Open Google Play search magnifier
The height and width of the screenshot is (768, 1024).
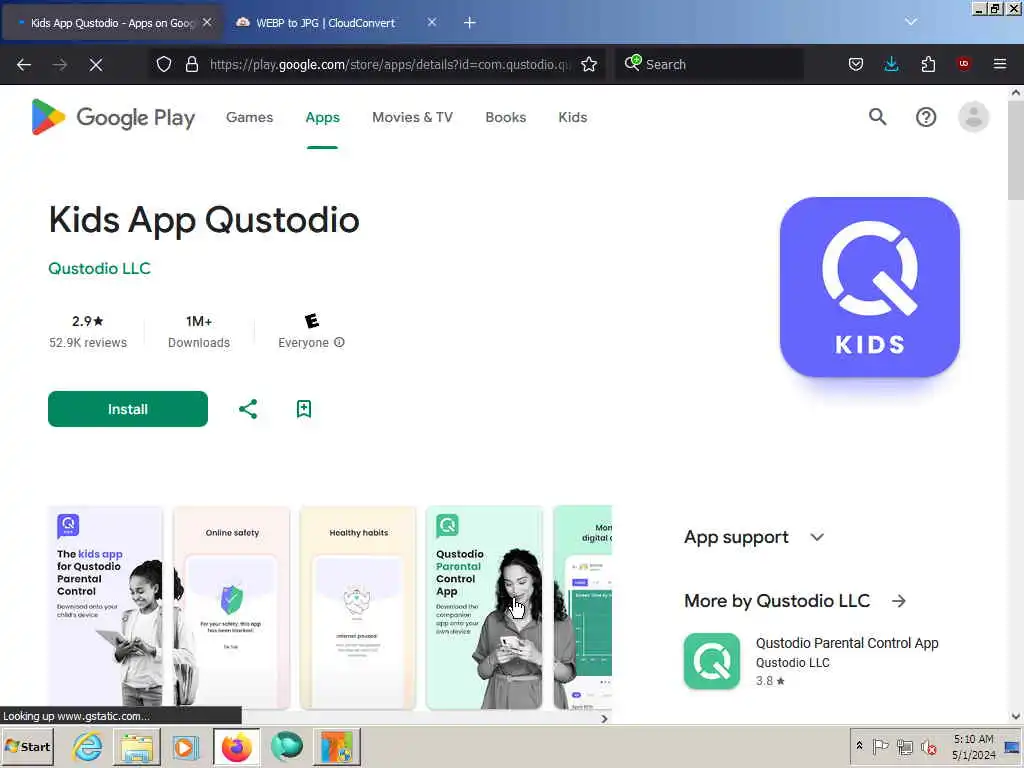[x=878, y=117]
